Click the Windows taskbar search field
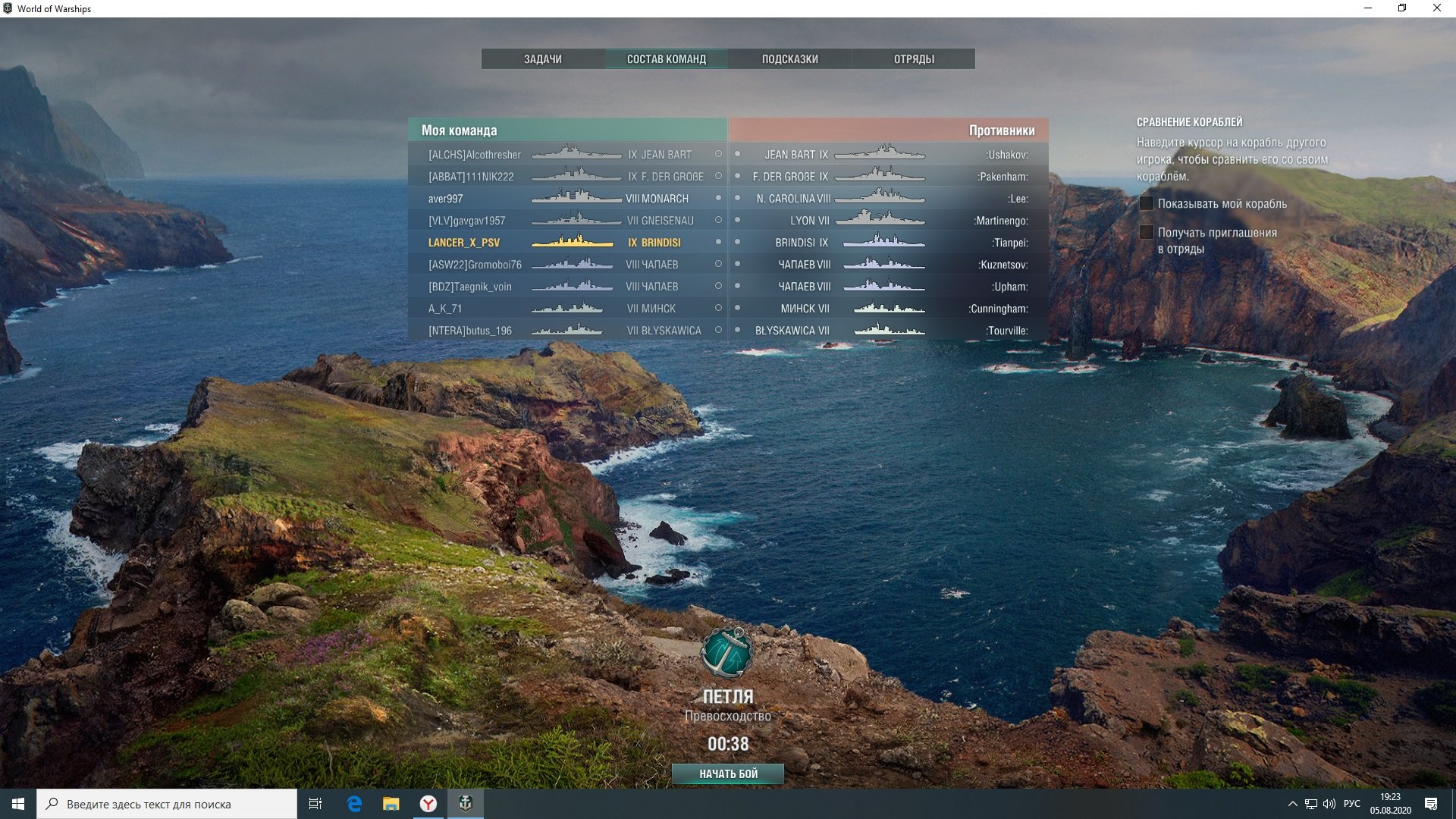Viewport: 1456px width, 819px height. 167,804
